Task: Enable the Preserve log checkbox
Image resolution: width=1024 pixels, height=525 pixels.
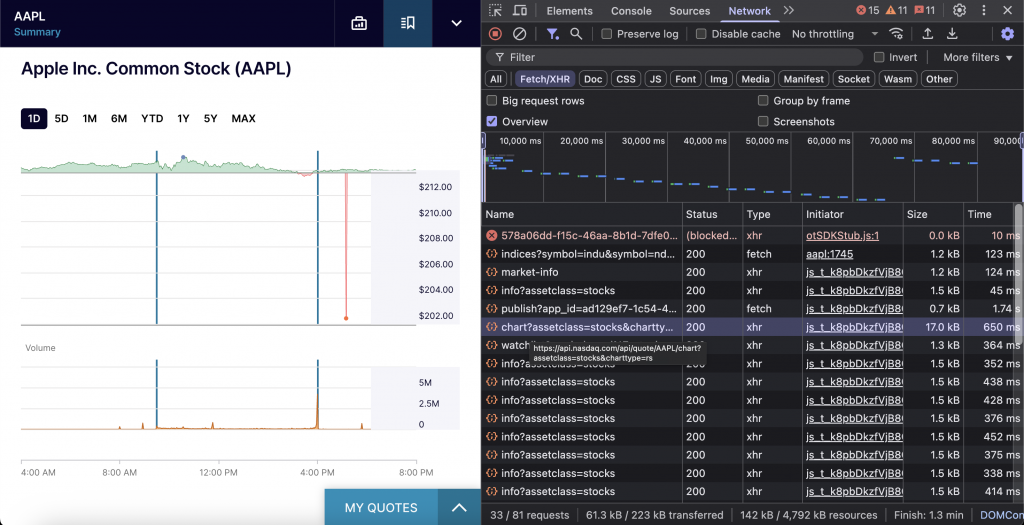Action: click(x=607, y=34)
